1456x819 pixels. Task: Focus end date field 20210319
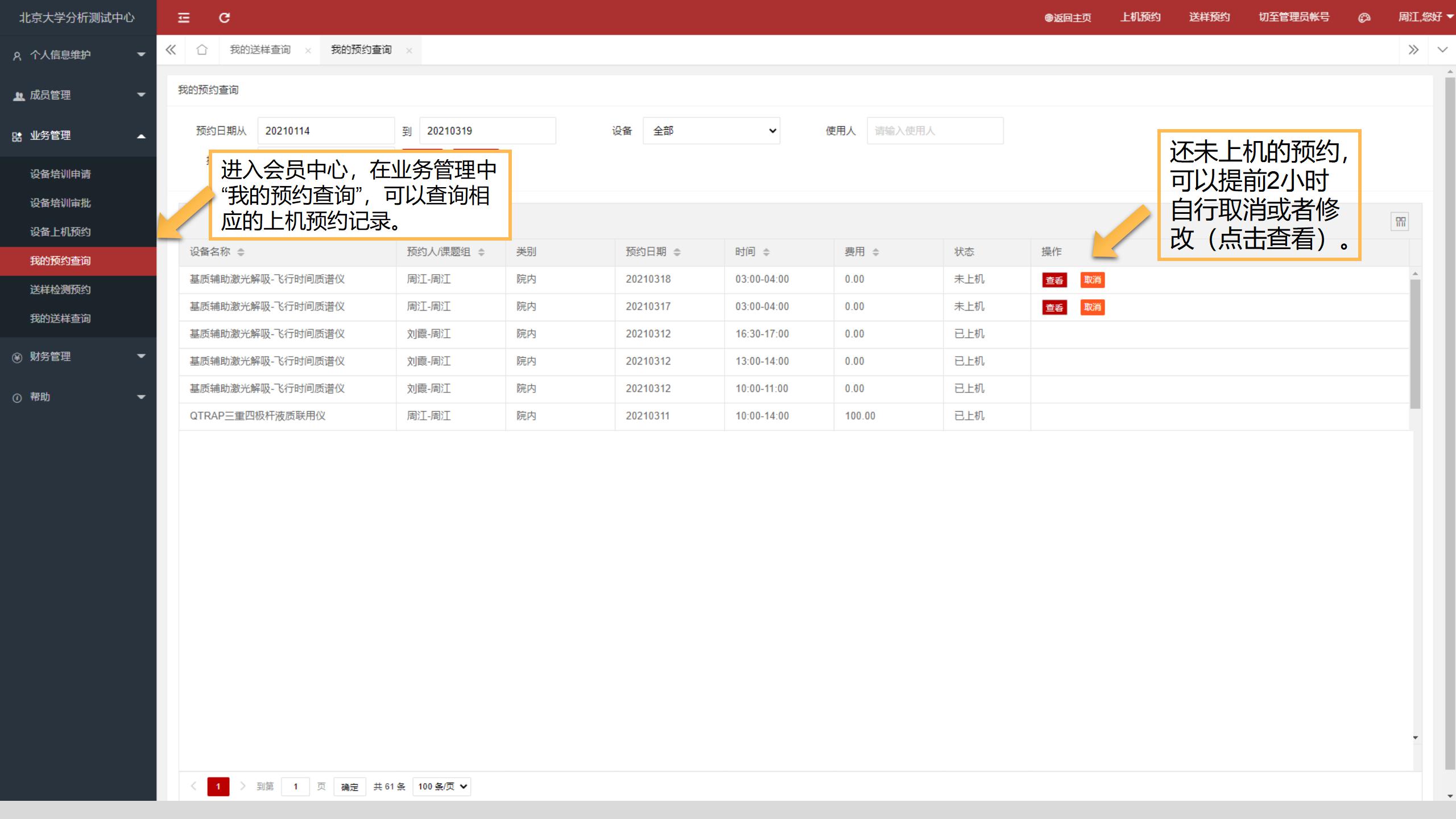point(487,131)
